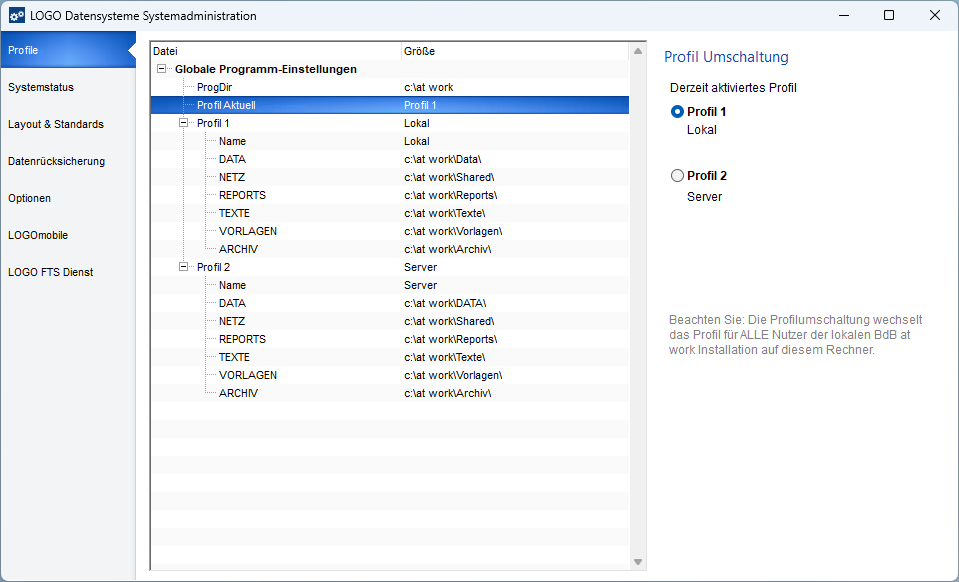Select the Globale Programm-Einstellungen root row
Image resolution: width=959 pixels, height=582 pixels.
pyautogui.click(x=390, y=69)
